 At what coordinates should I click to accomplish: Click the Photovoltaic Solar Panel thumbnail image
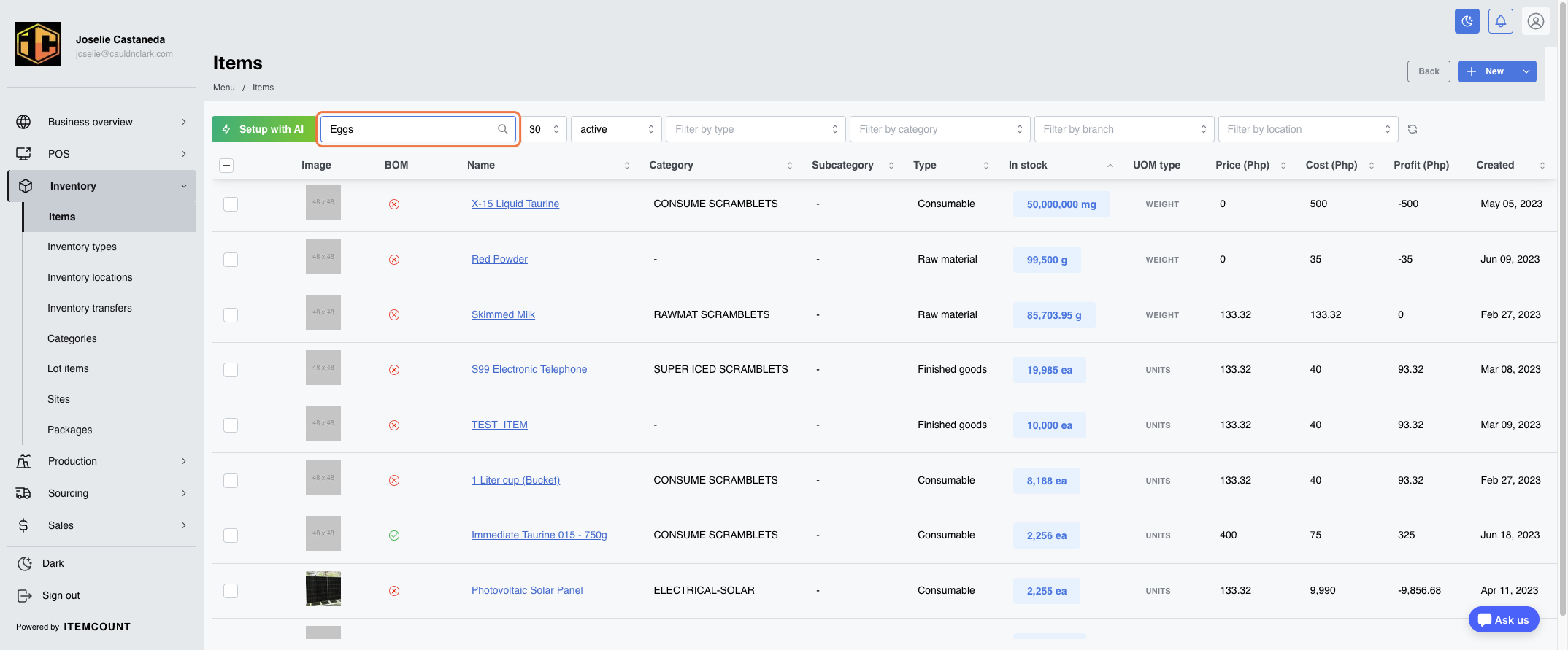323,589
